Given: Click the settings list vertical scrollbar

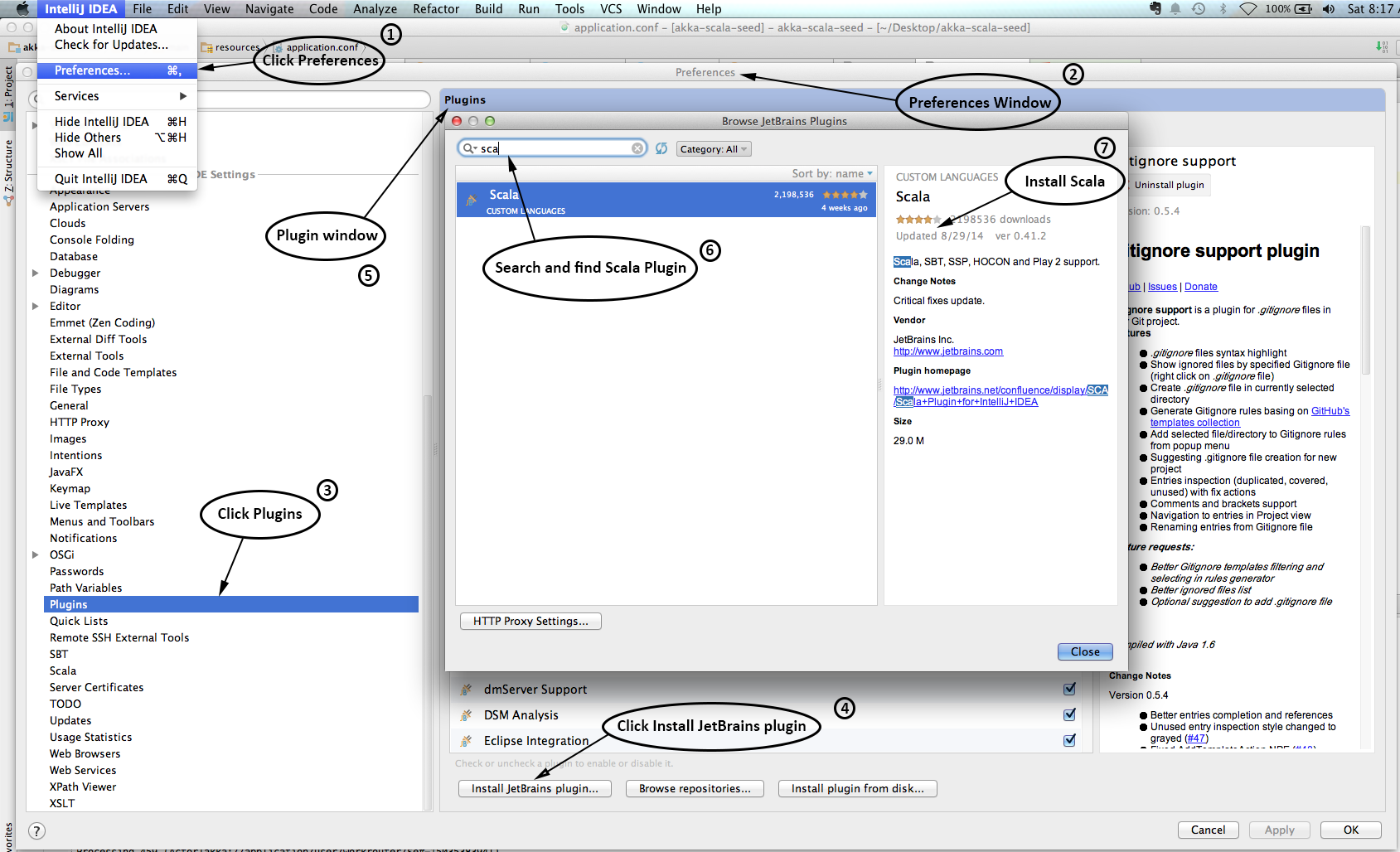Looking at the screenshot, I should (428, 602).
